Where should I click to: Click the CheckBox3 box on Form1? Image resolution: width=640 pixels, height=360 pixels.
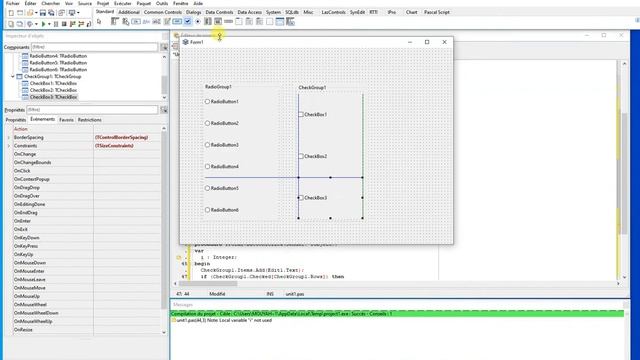pyautogui.click(x=301, y=198)
